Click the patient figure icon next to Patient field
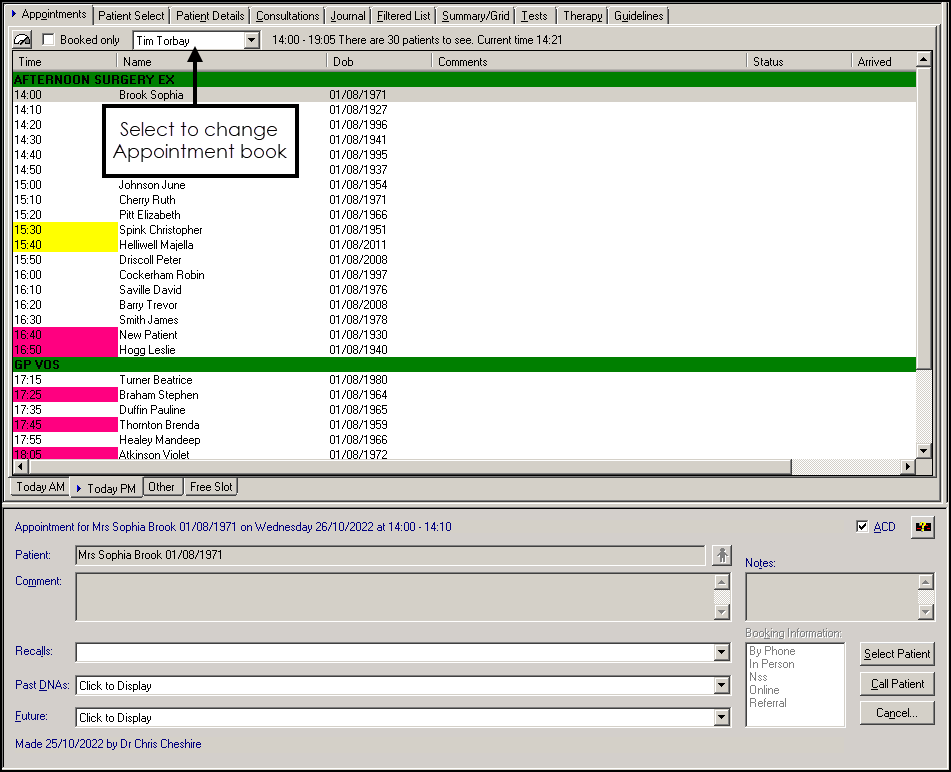 pos(722,555)
